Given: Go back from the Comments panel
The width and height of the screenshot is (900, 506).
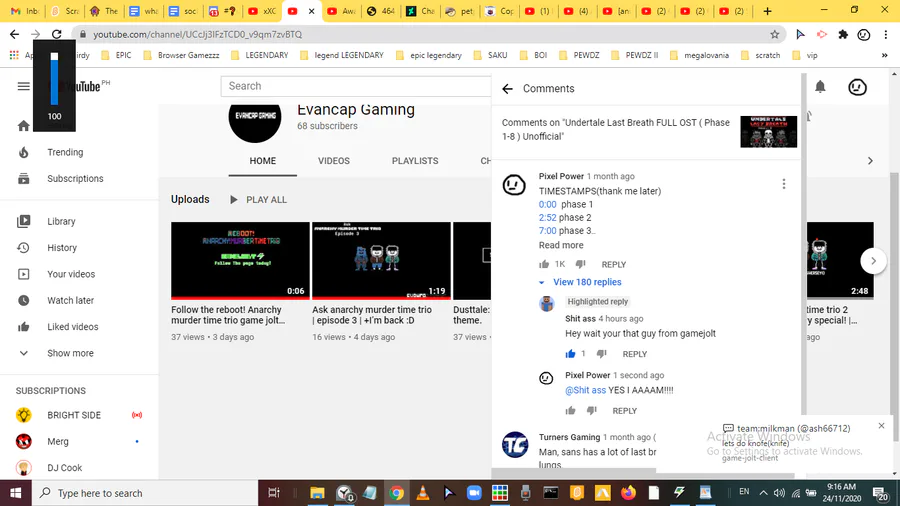Looking at the screenshot, I should click(507, 88).
